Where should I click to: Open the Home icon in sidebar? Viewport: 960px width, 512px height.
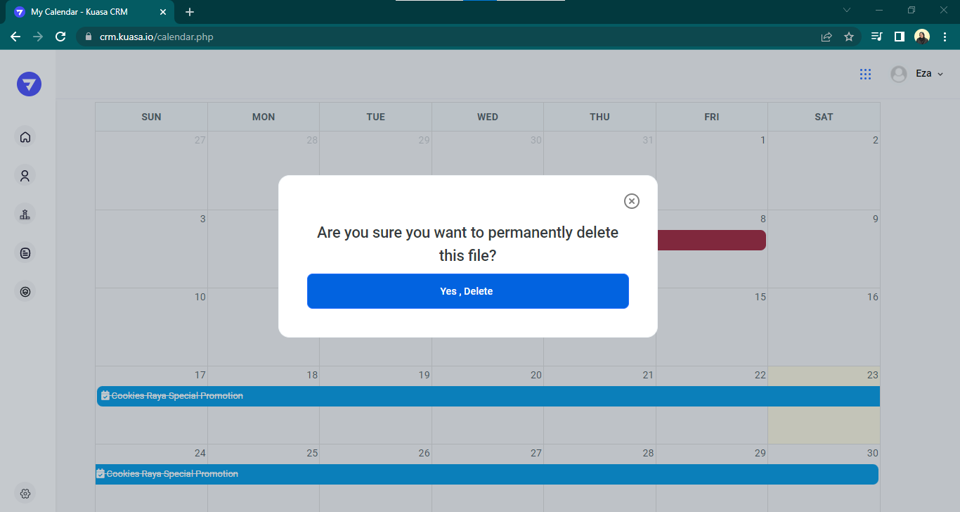click(x=26, y=137)
